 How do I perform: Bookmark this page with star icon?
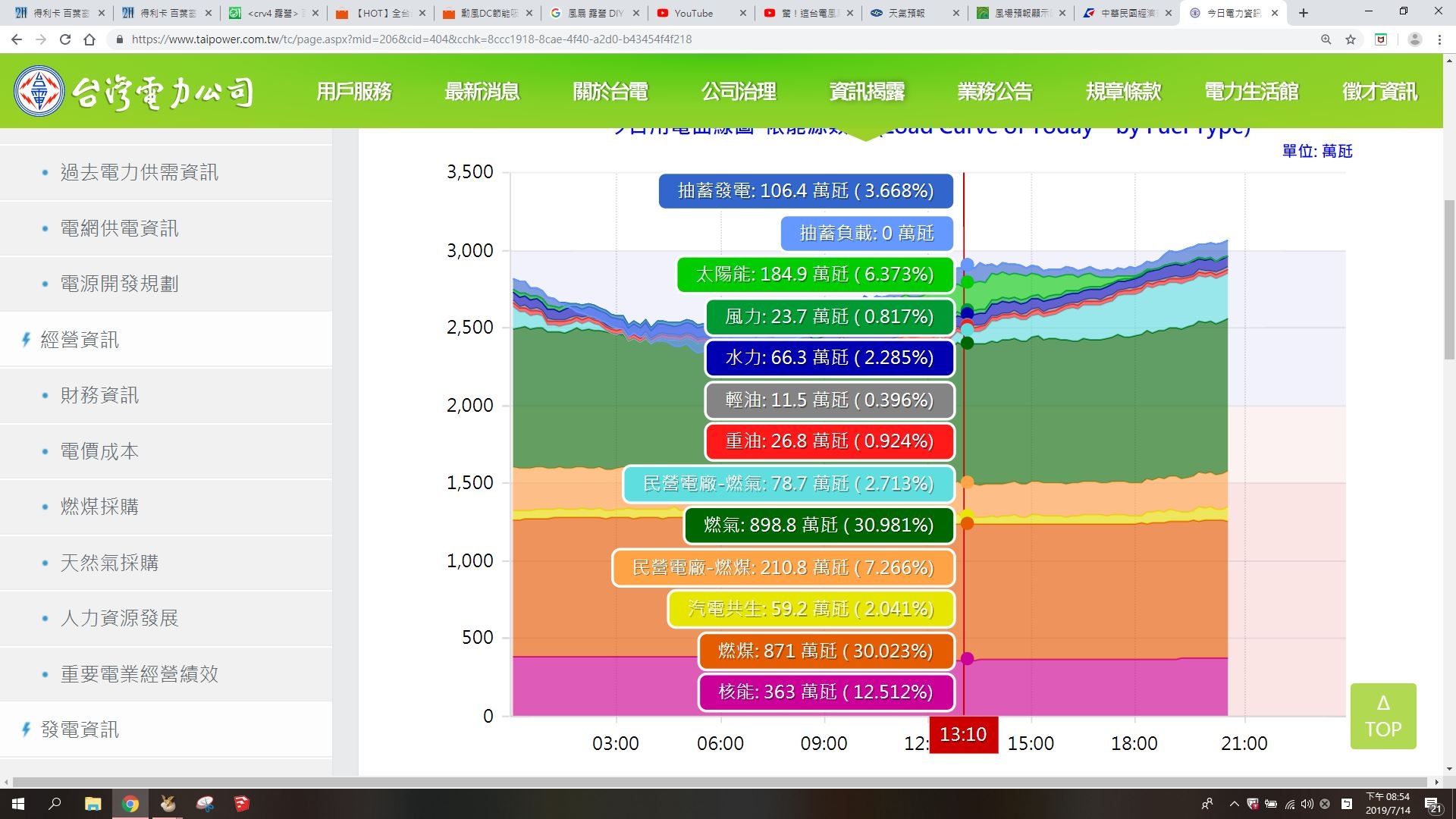(x=1351, y=39)
